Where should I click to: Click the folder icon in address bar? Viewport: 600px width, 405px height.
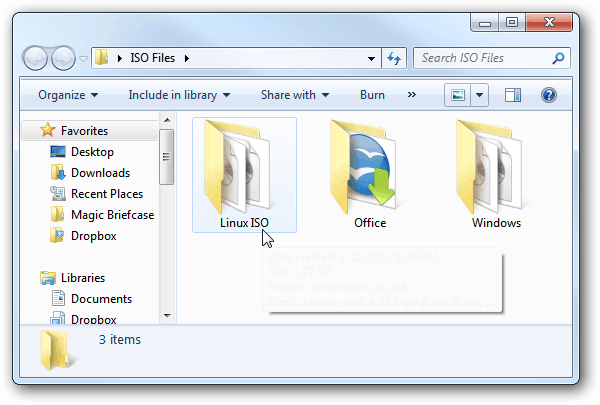click(x=102, y=58)
